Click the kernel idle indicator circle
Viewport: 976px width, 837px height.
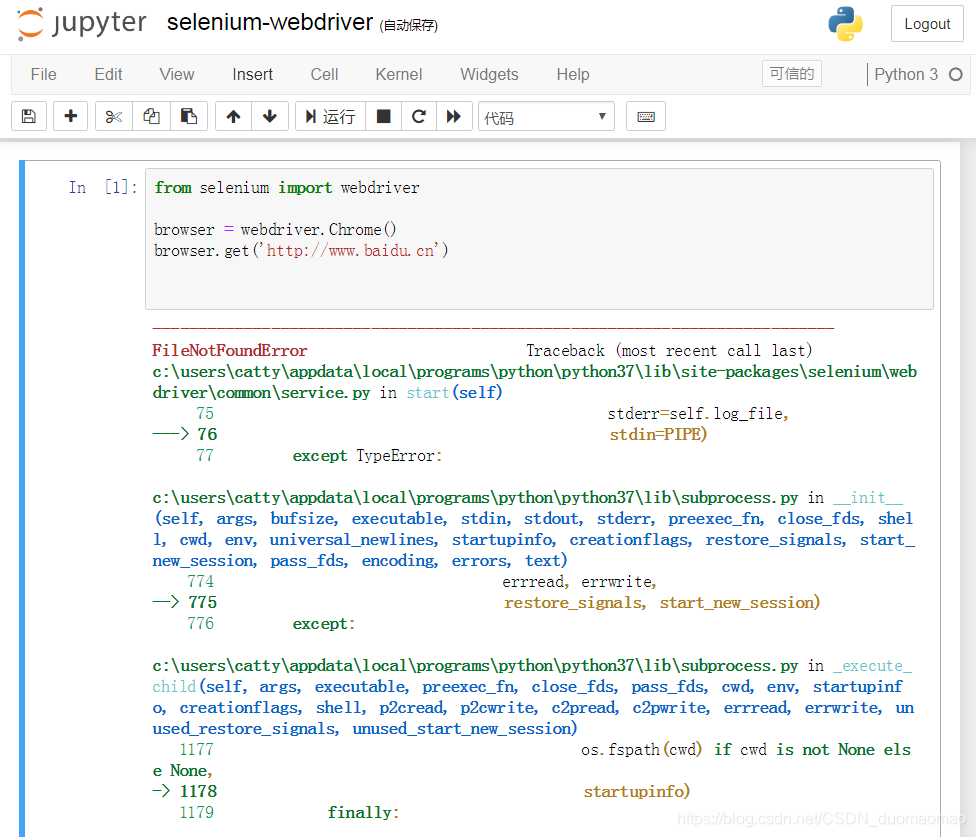(955, 75)
